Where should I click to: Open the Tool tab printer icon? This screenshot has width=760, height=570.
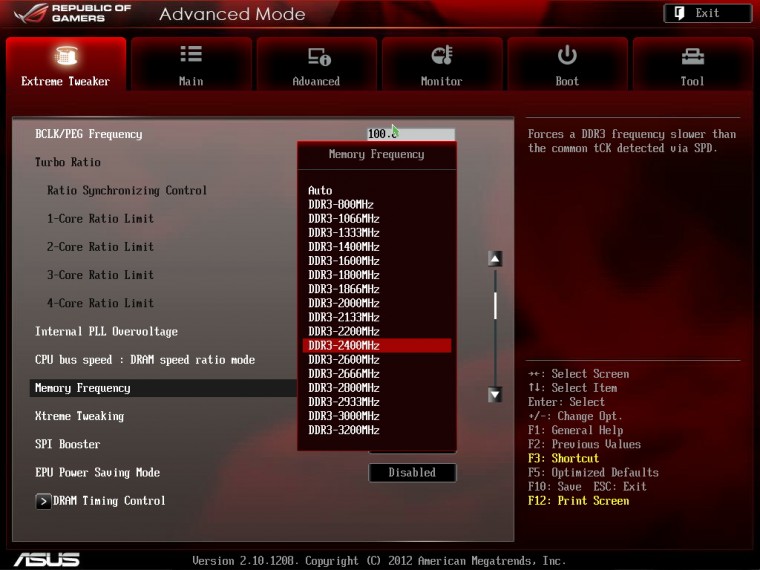pos(692,55)
